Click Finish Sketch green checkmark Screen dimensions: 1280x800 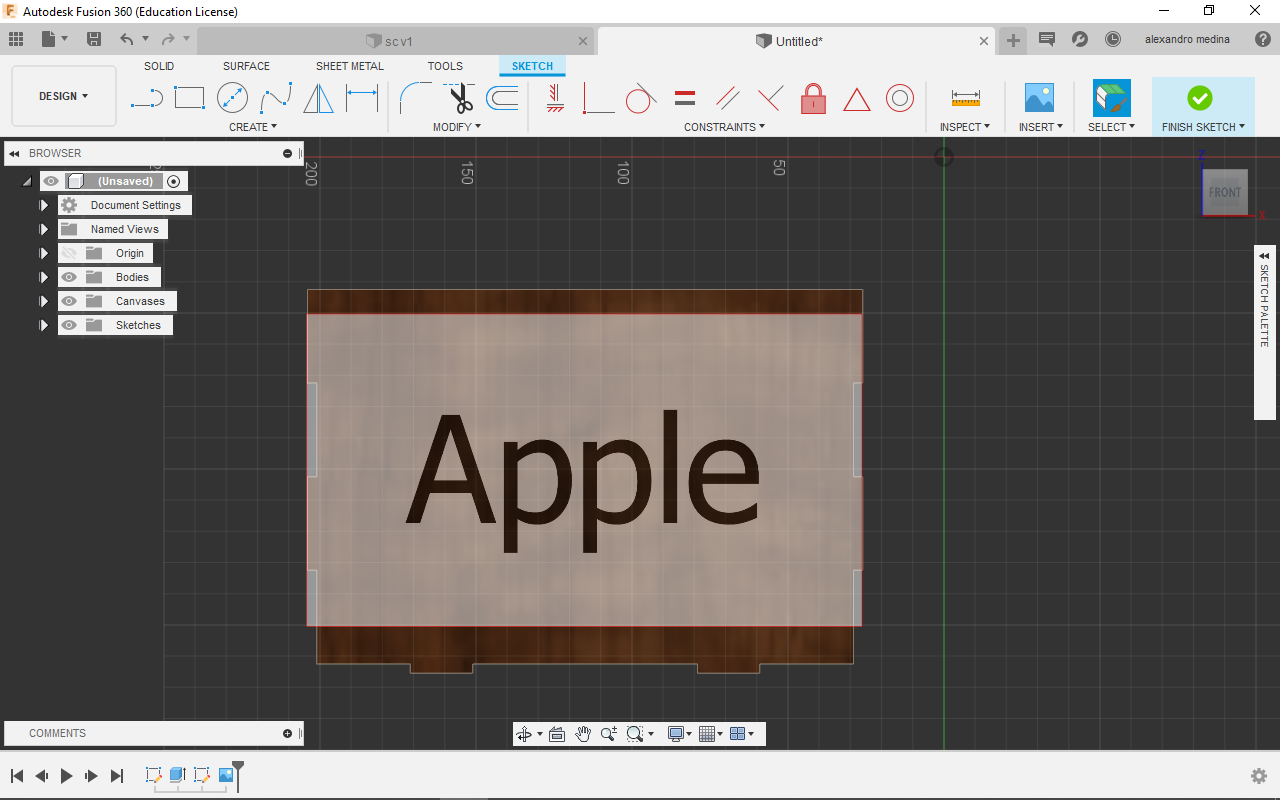click(1200, 98)
